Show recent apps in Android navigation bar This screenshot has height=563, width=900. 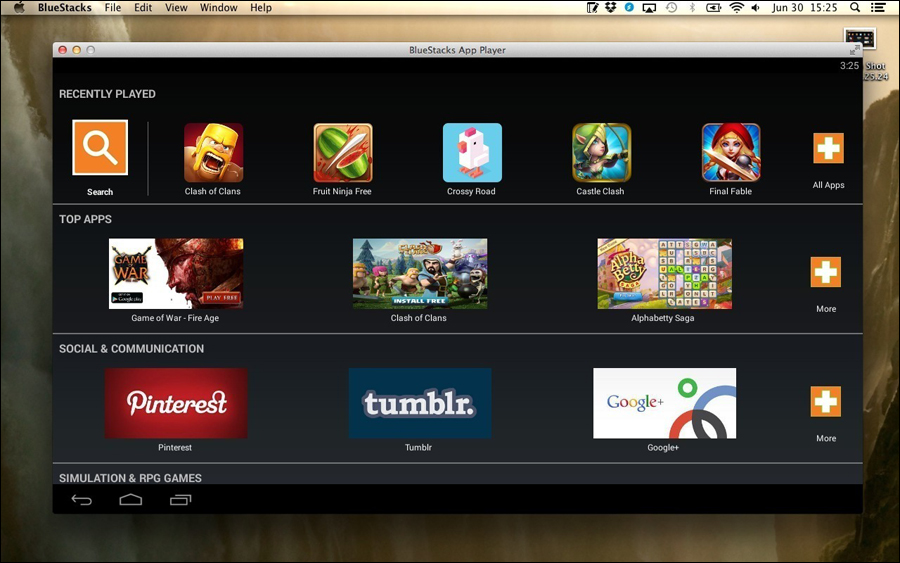pos(180,499)
